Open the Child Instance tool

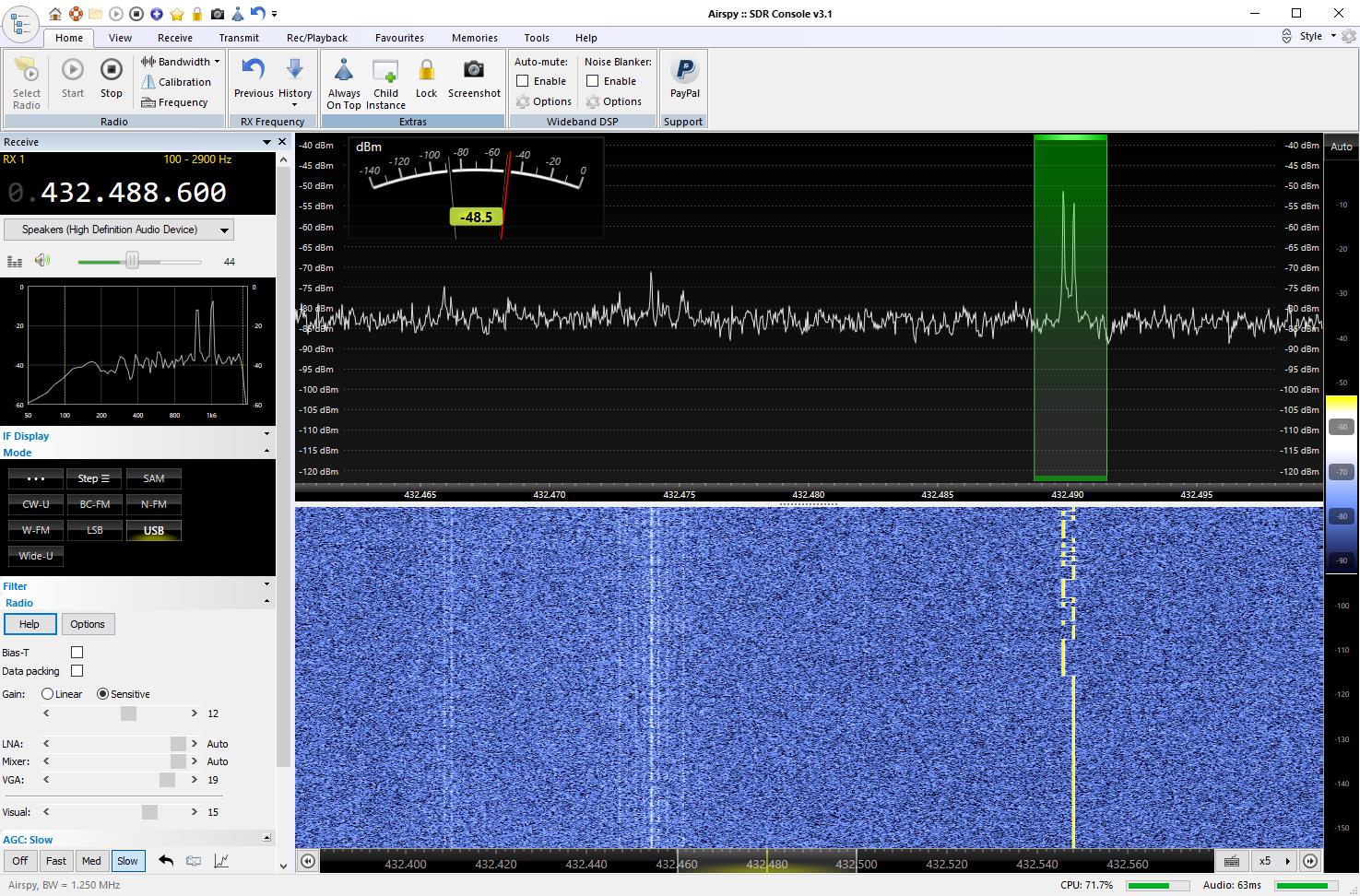pos(385,72)
